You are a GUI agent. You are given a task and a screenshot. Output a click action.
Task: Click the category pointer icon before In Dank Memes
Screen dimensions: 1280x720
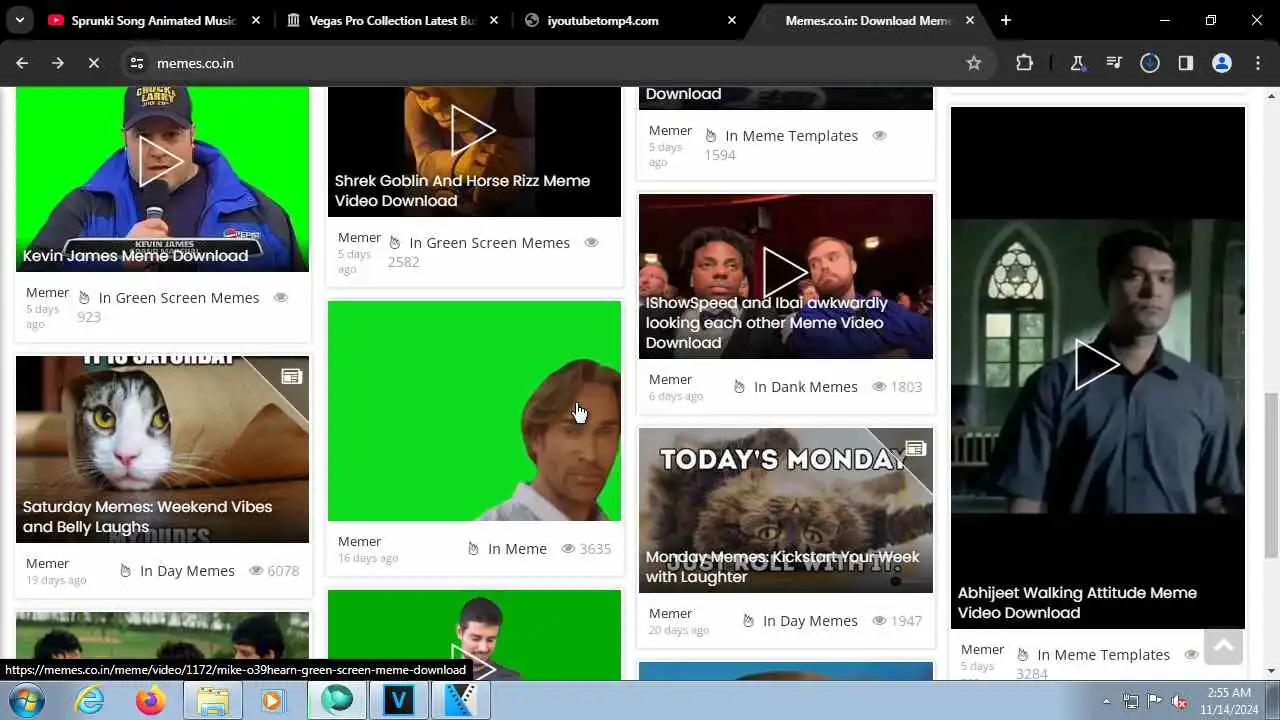pos(739,387)
